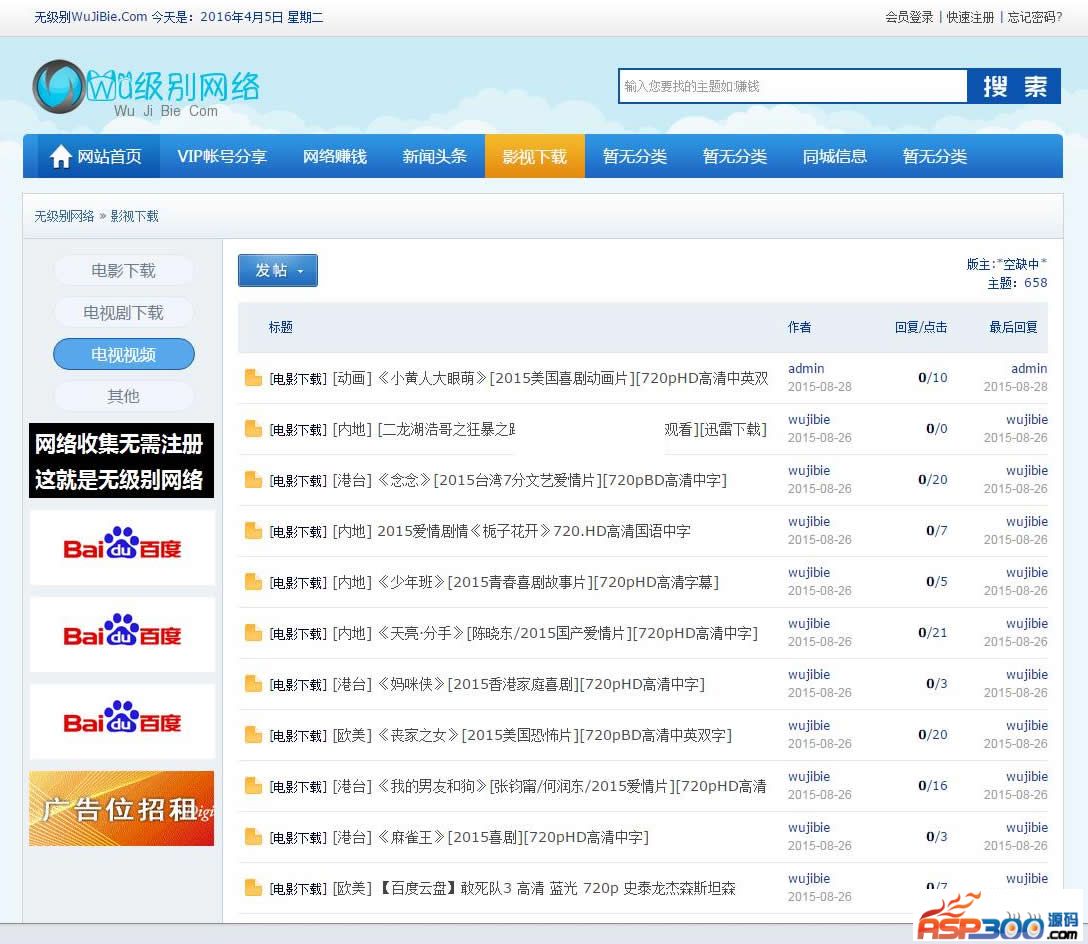Click the 广告位招租 advertisement banner
Image resolution: width=1088 pixels, height=944 pixels.
(x=122, y=808)
